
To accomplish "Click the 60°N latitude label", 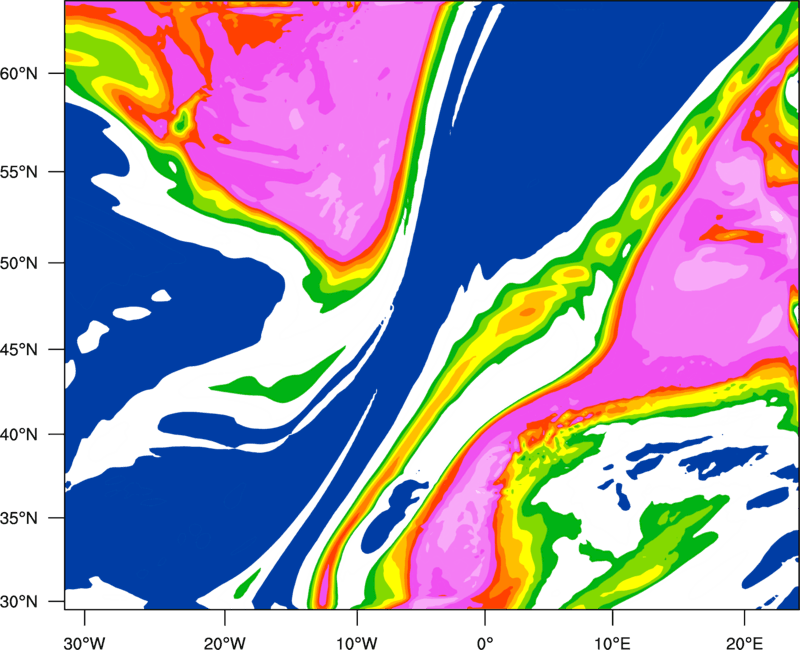I will [x=19, y=74].
